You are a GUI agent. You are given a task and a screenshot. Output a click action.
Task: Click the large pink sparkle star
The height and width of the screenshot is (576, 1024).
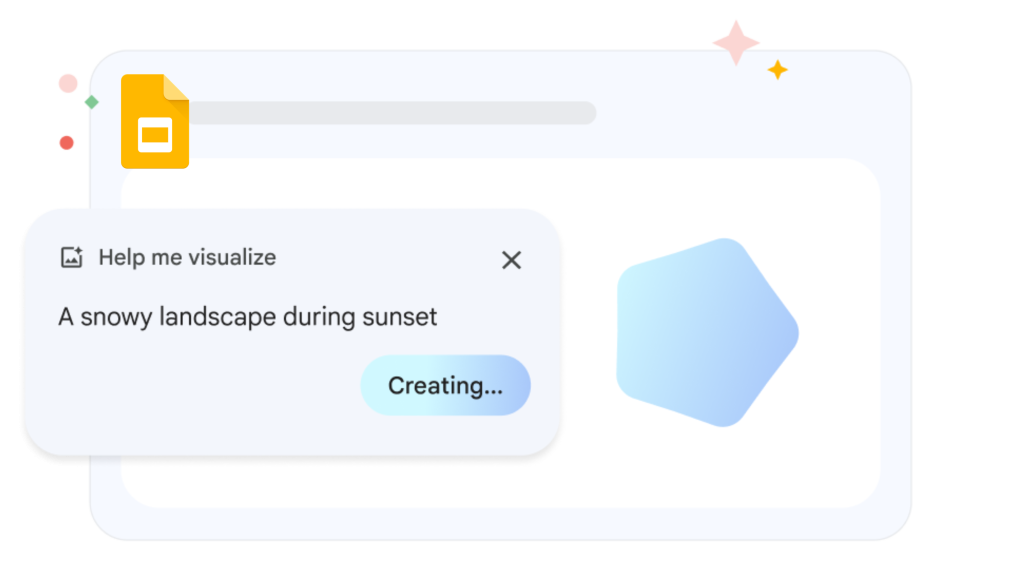[736, 42]
